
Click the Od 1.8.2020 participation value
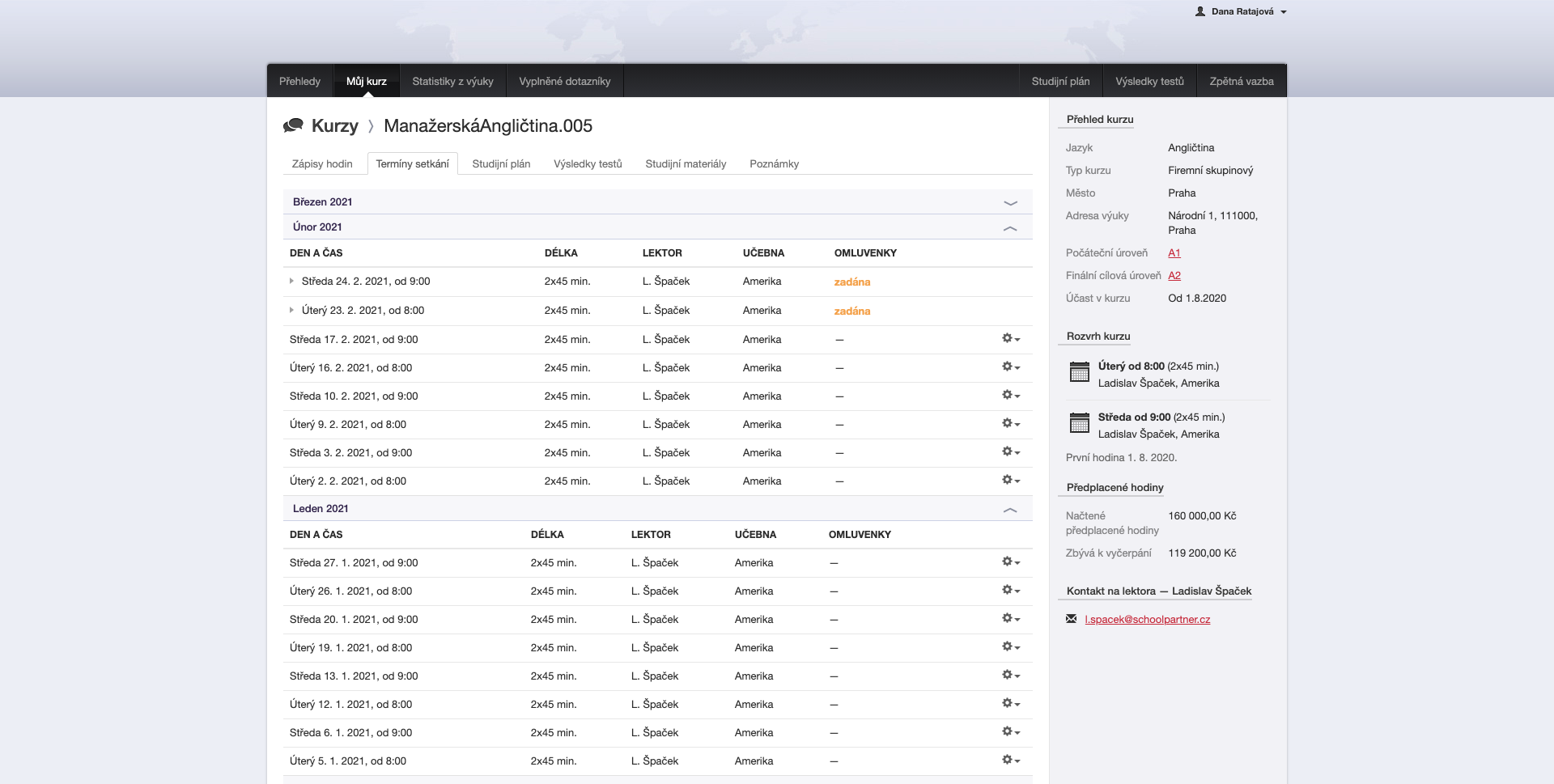1197,298
